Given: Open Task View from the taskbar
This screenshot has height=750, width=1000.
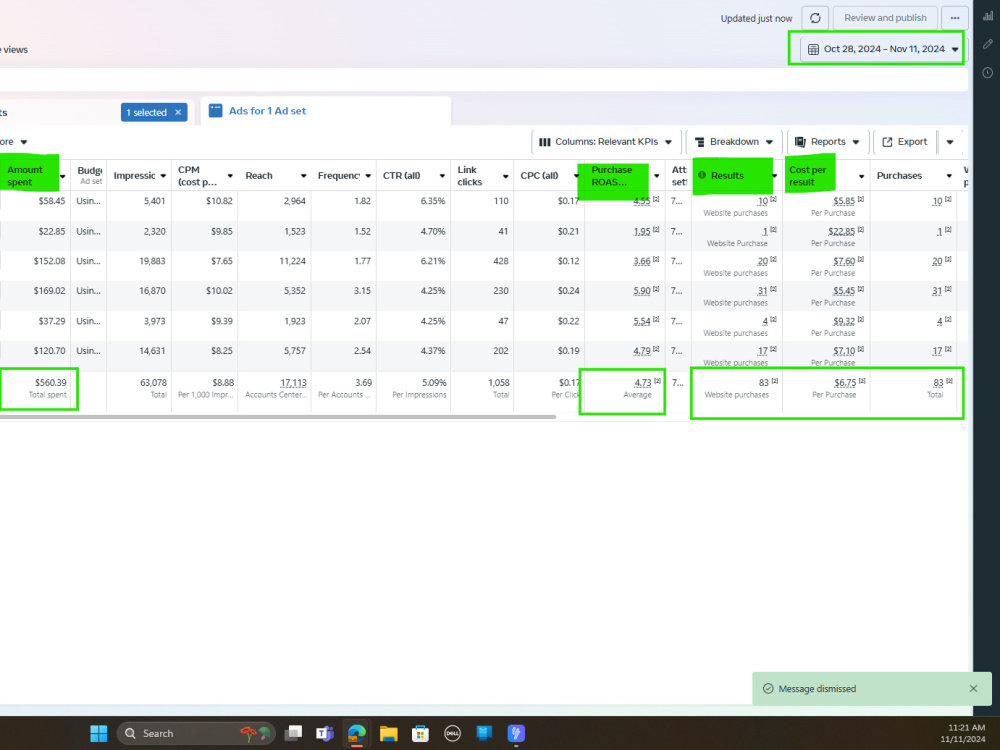Looking at the screenshot, I should [293, 733].
